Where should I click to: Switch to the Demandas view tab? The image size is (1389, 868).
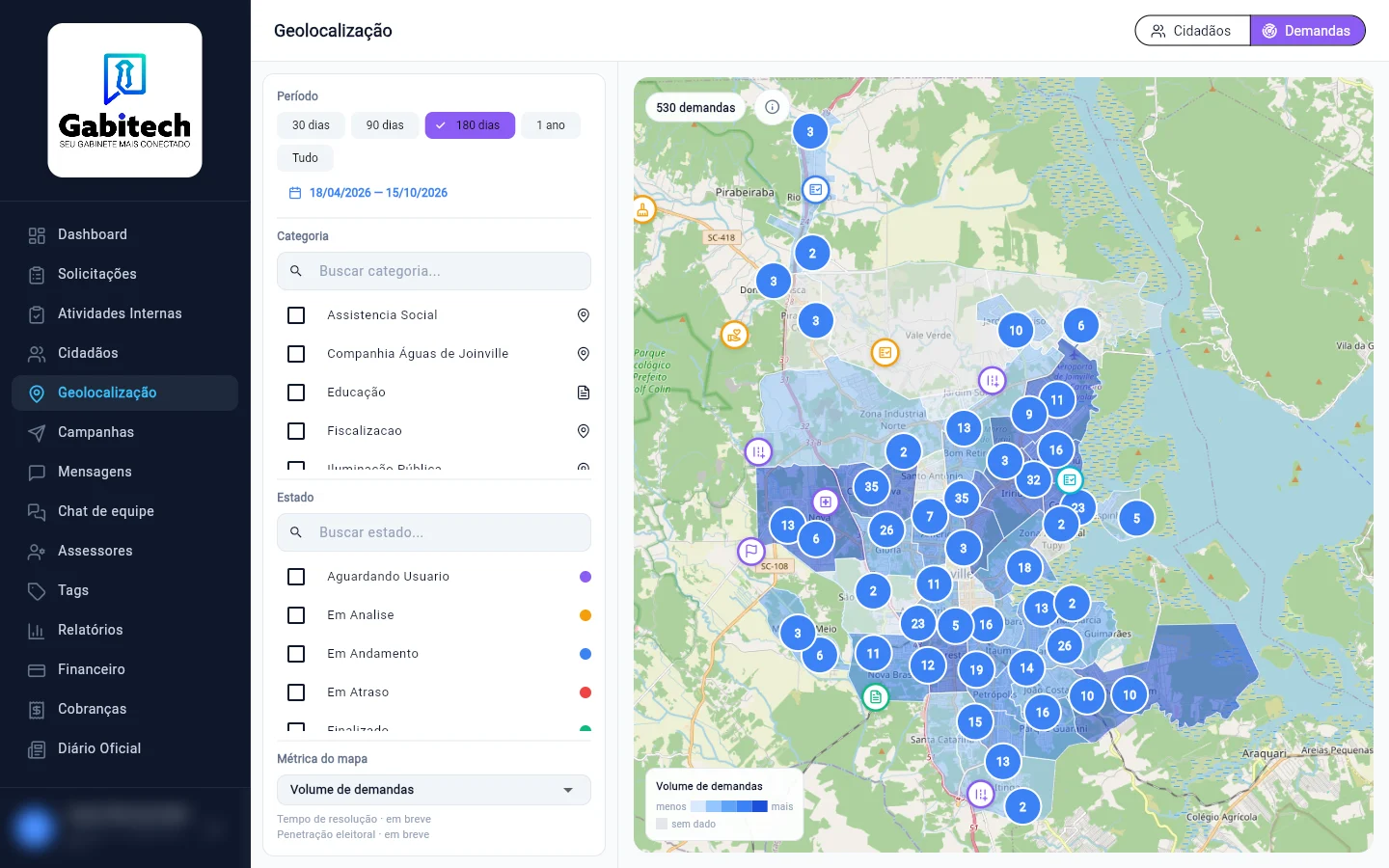pyautogui.click(x=1308, y=31)
